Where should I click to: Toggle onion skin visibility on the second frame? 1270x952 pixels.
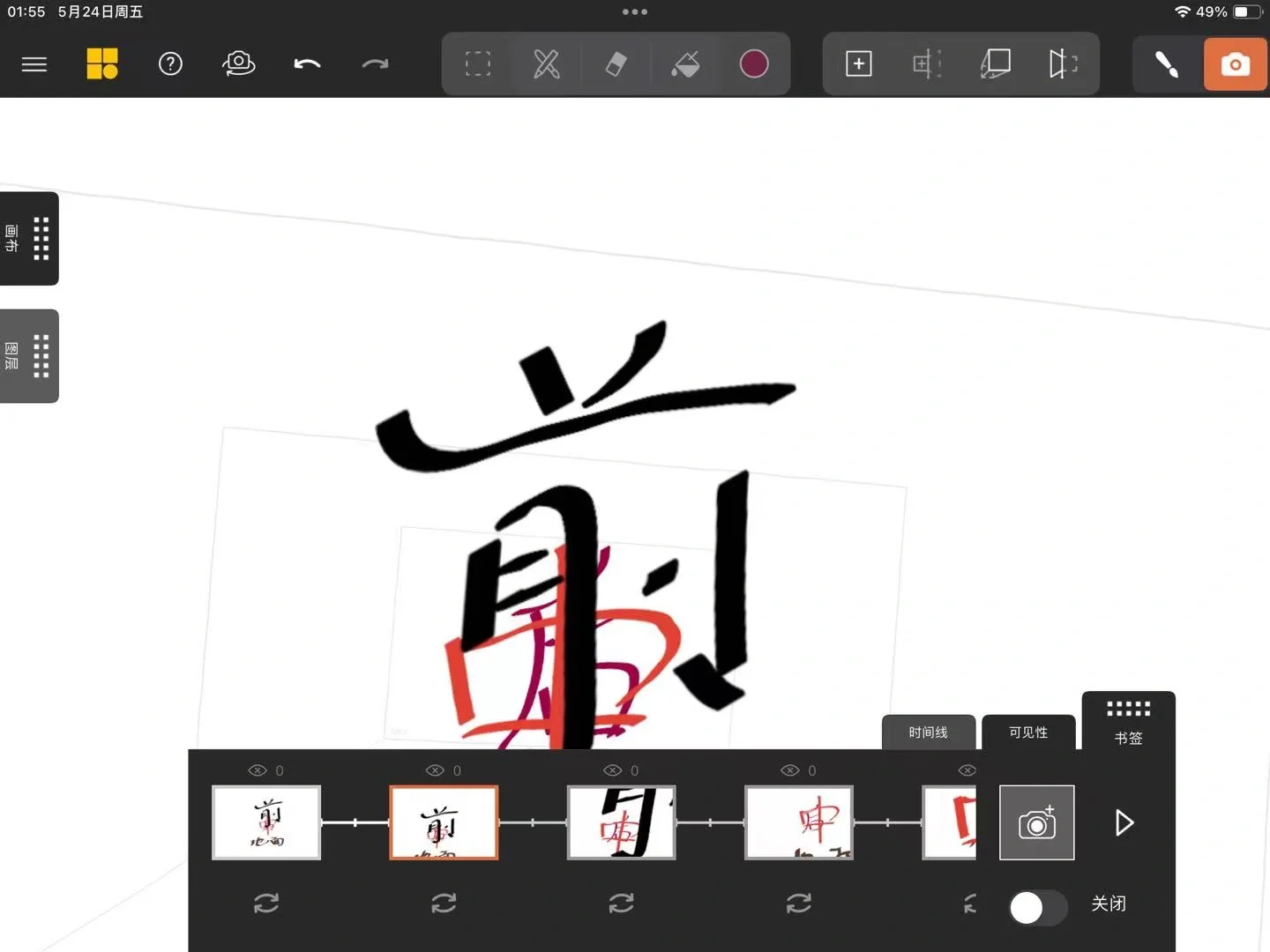pyautogui.click(x=444, y=903)
